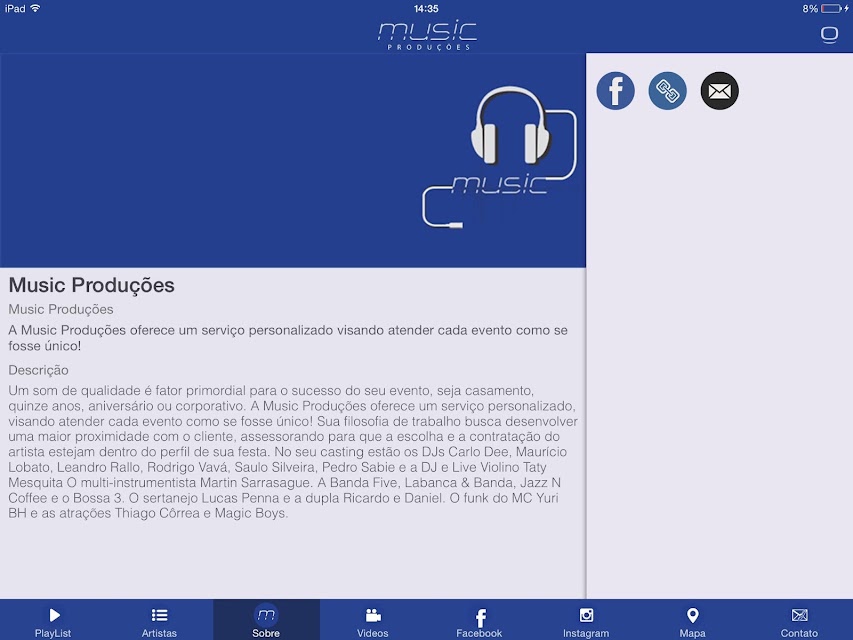Image resolution: width=853 pixels, height=640 pixels.
Task: Go to the Videos tab
Action: pos(373,620)
